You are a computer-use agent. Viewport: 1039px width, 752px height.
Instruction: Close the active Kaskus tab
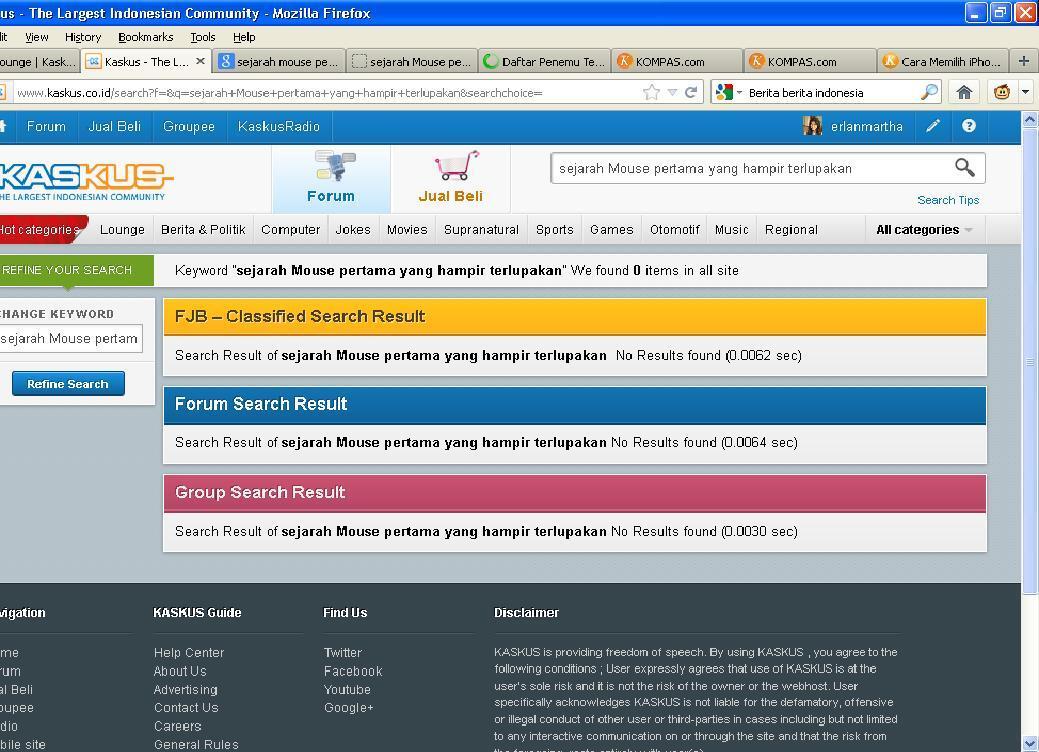point(201,61)
